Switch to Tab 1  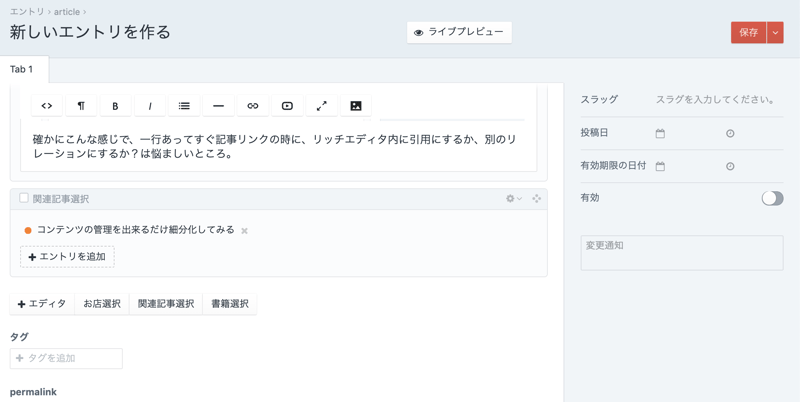[x=22, y=69]
